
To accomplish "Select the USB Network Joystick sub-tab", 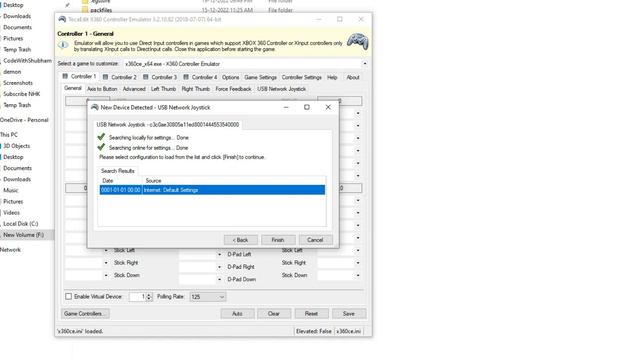I will click(282, 89).
